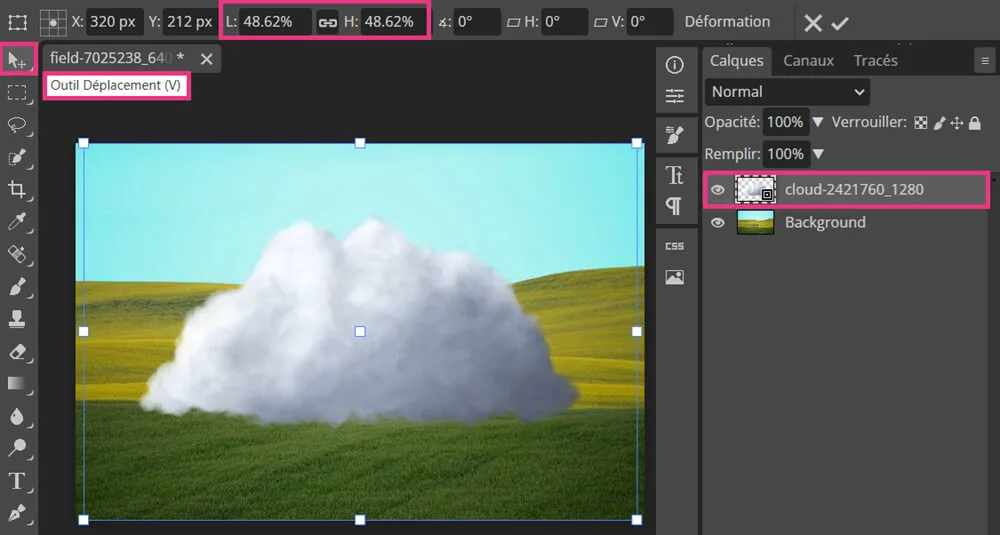Switch to the Tracés tab
Viewport: 1000px width, 535px height.
(x=875, y=61)
